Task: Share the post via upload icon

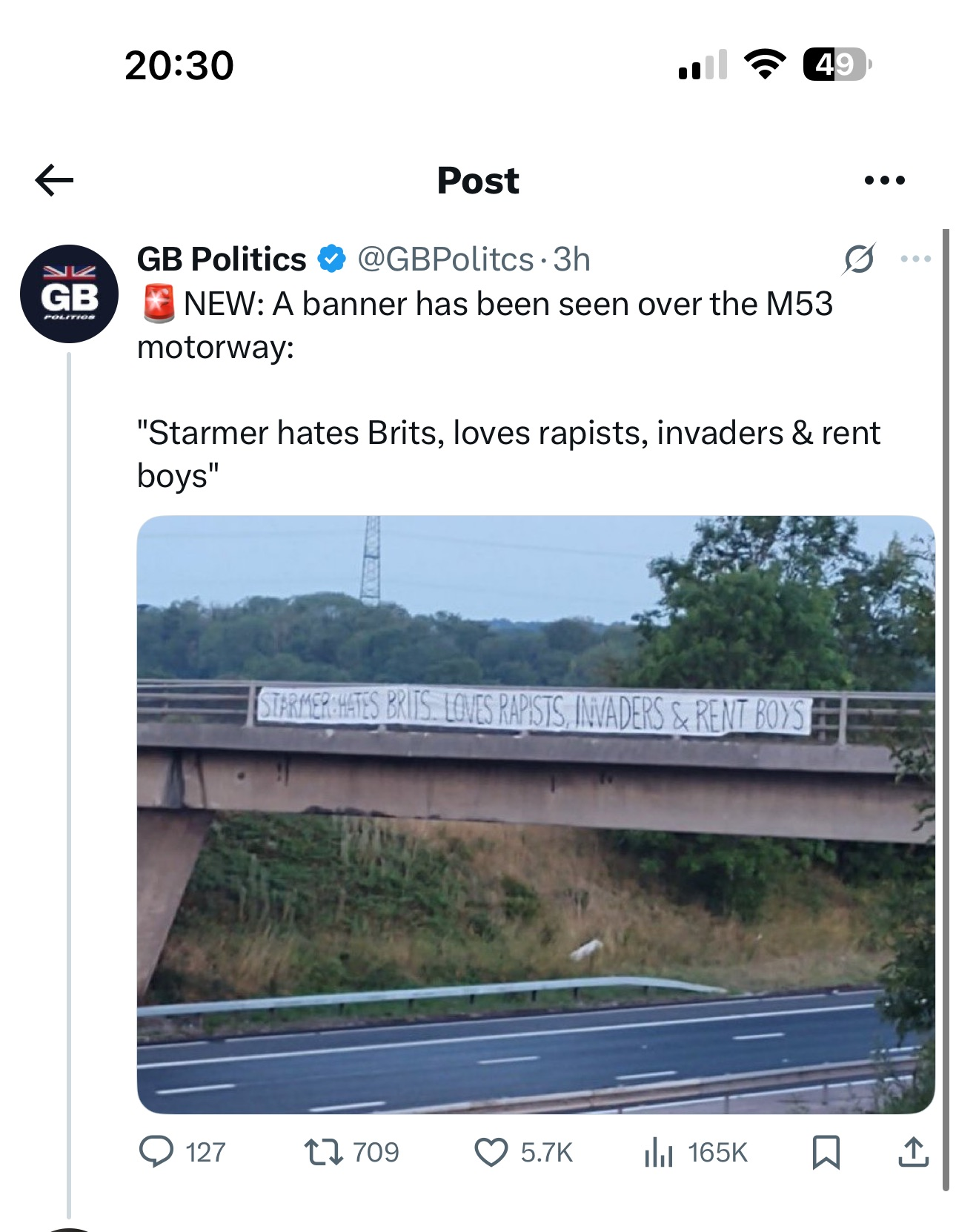Action: click(914, 1152)
